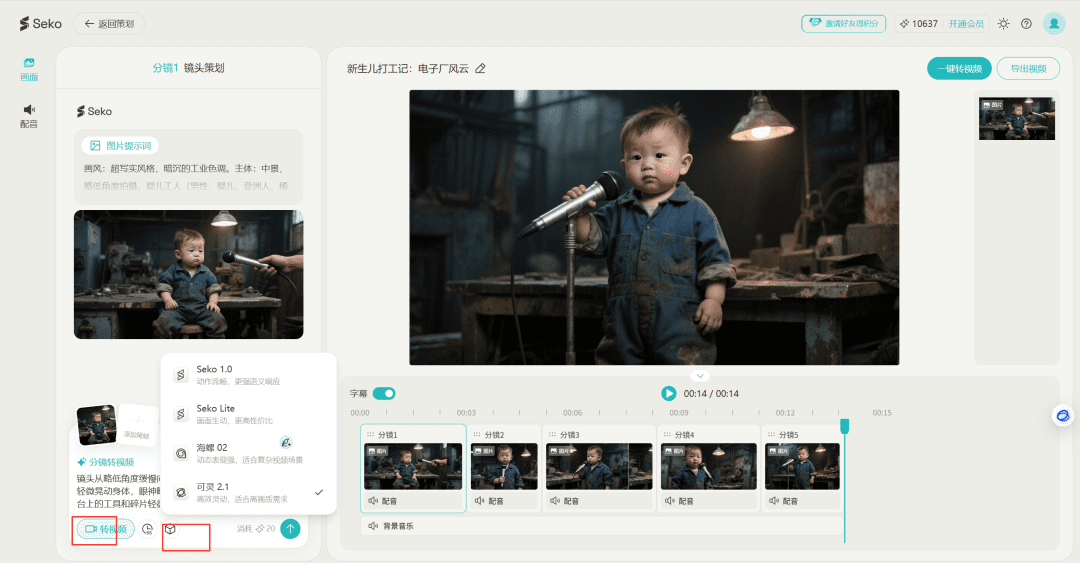1080x563 pixels.
Task: Click 配音 under 分镜1 clip
Action: (x=383, y=501)
